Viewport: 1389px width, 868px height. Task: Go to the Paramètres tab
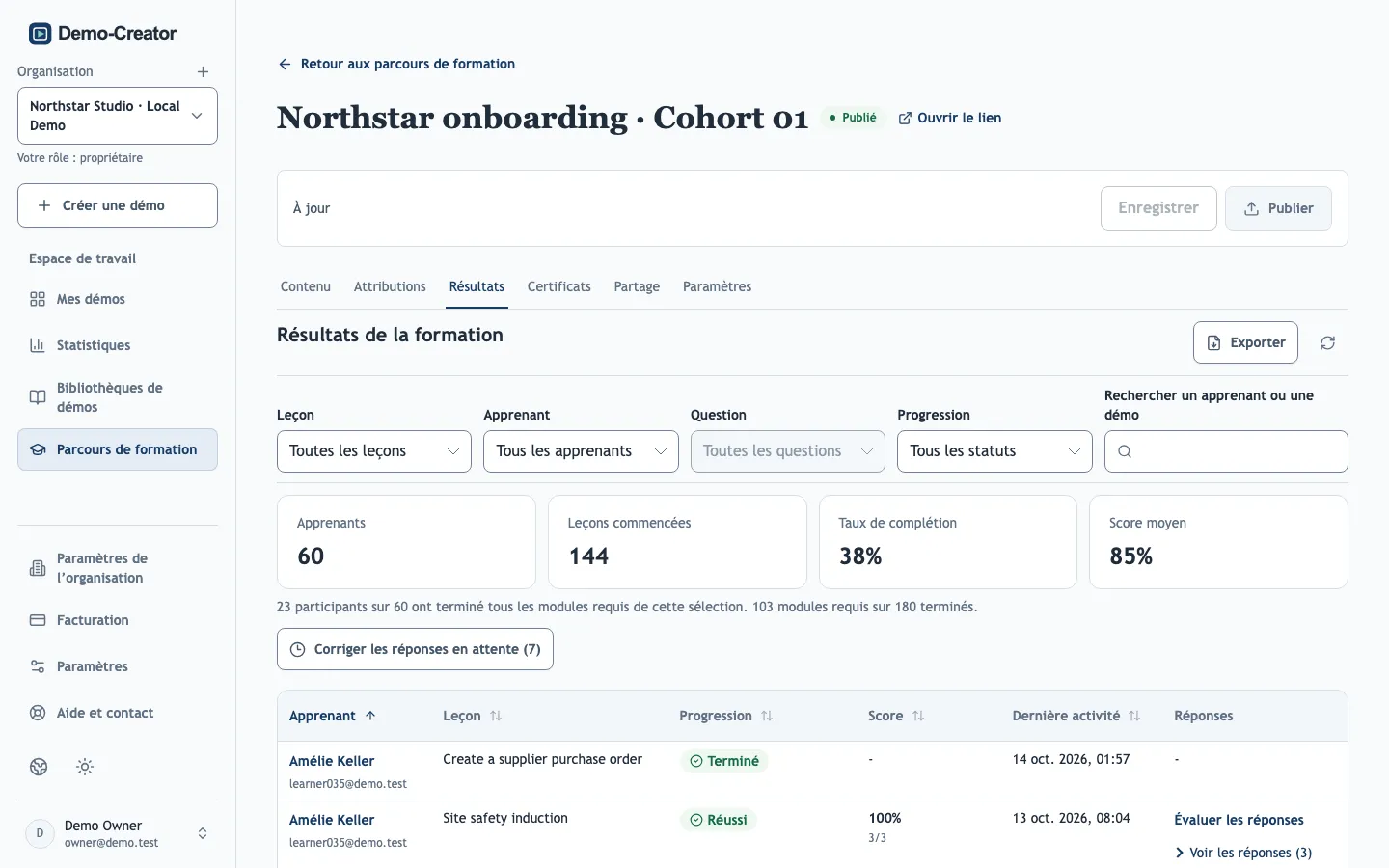coord(717,286)
